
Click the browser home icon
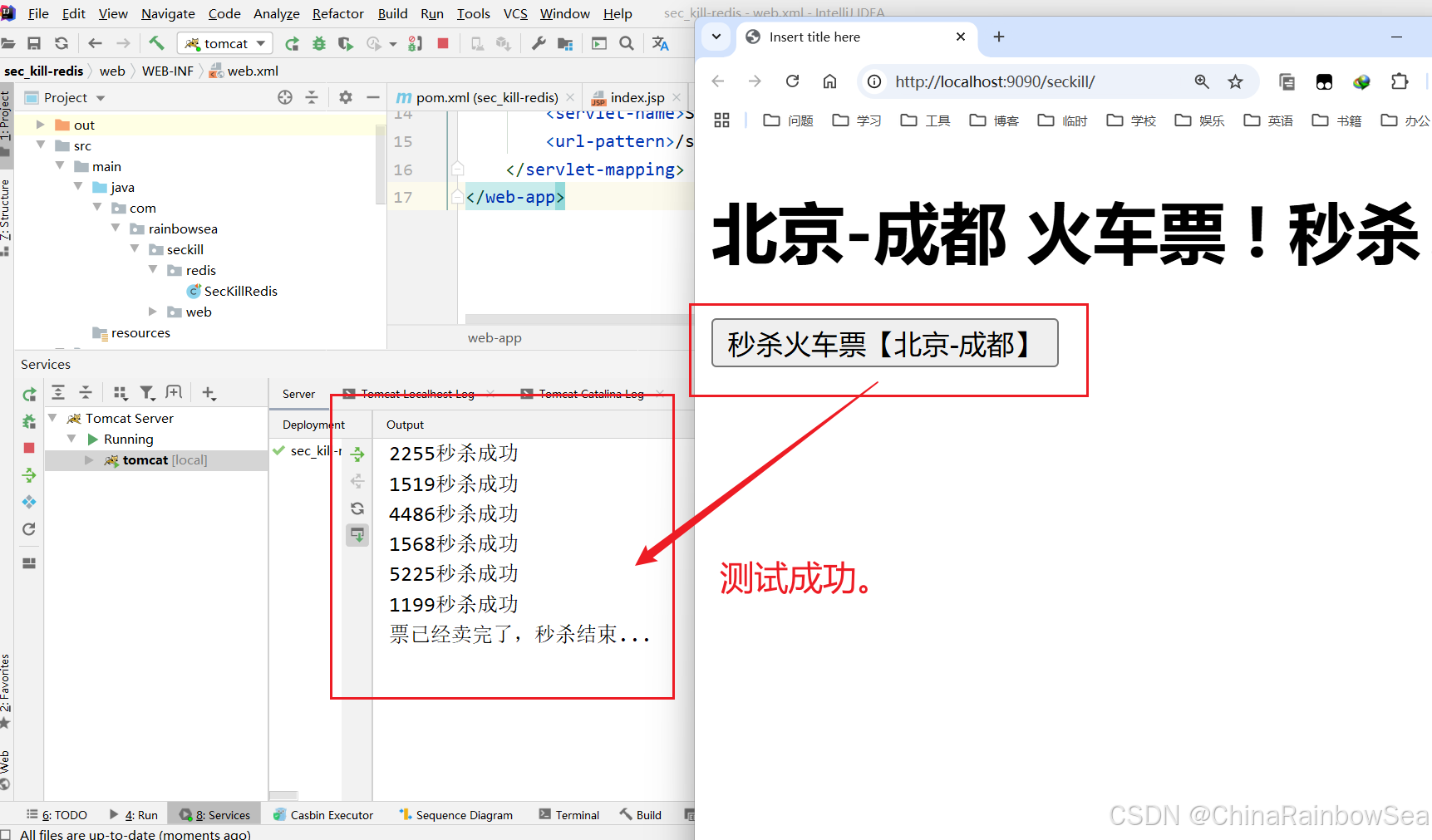[x=829, y=81]
